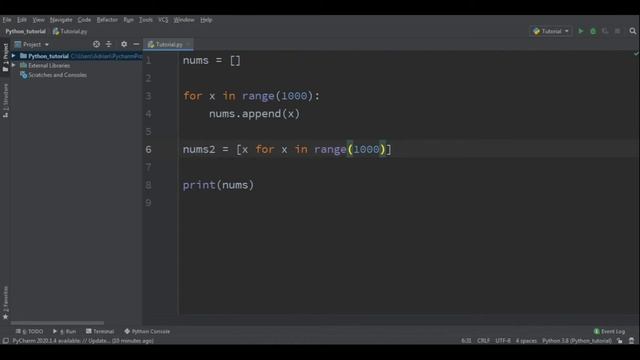Open the VCS menu
Screen dimensions: 640x360
pyautogui.click(x=163, y=20)
